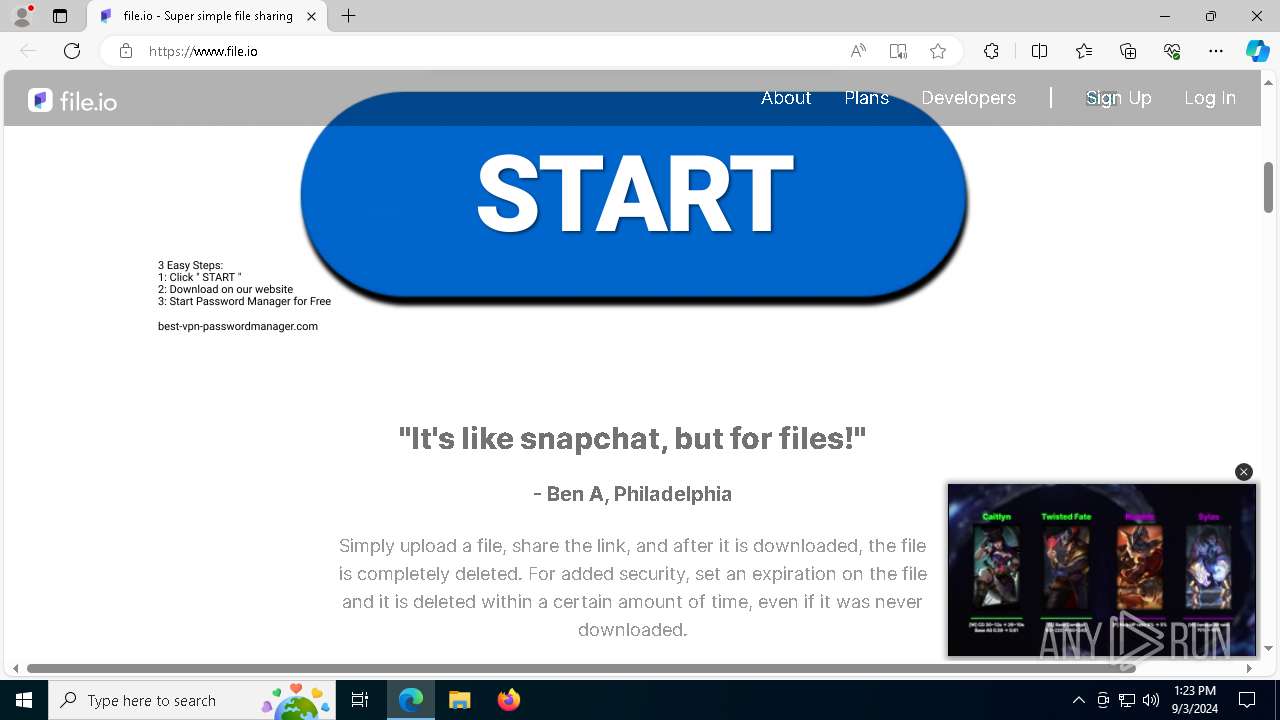Viewport: 1280px width, 720px height.
Task: Open the Plans page
Action: [x=867, y=98]
